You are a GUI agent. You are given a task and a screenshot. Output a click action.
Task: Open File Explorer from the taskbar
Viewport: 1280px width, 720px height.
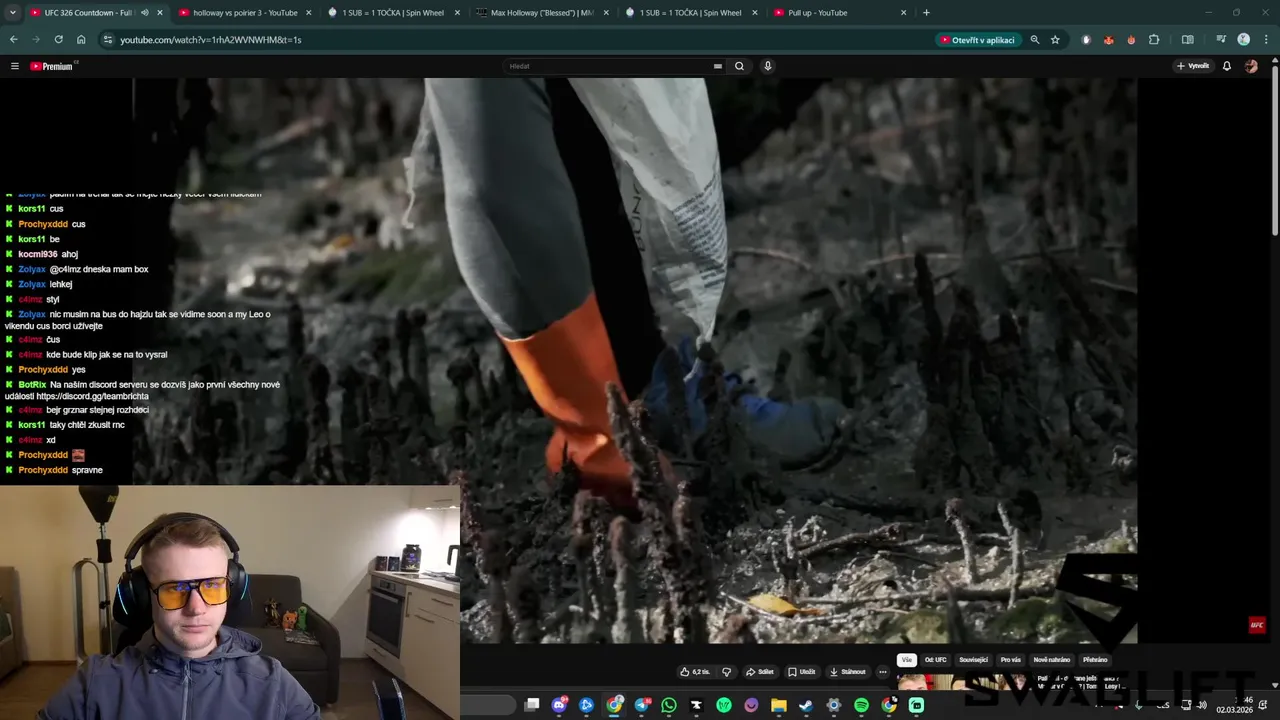(779, 705)
